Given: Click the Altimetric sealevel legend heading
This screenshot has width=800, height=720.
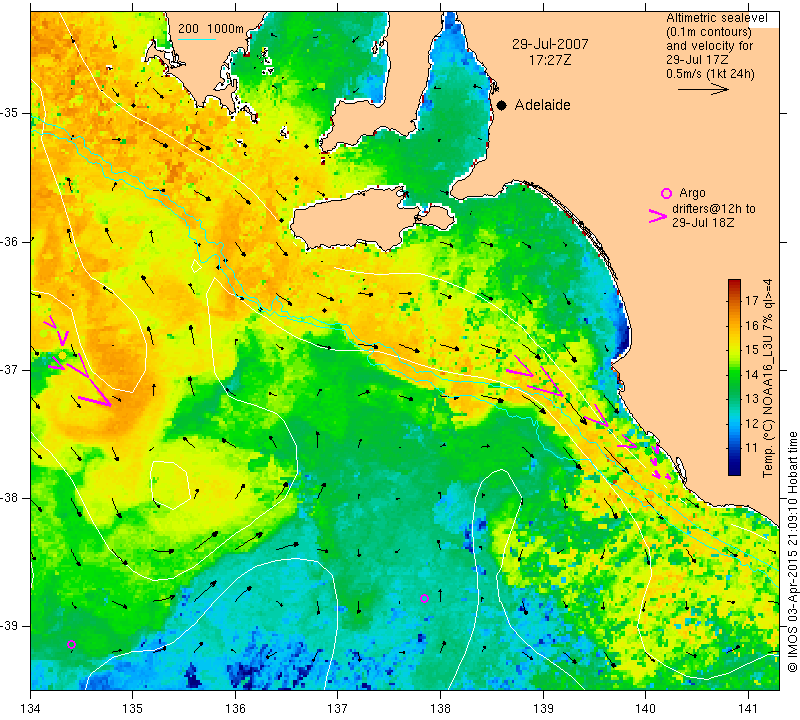Looking at the screenshot, I should (x=716, y=18).
